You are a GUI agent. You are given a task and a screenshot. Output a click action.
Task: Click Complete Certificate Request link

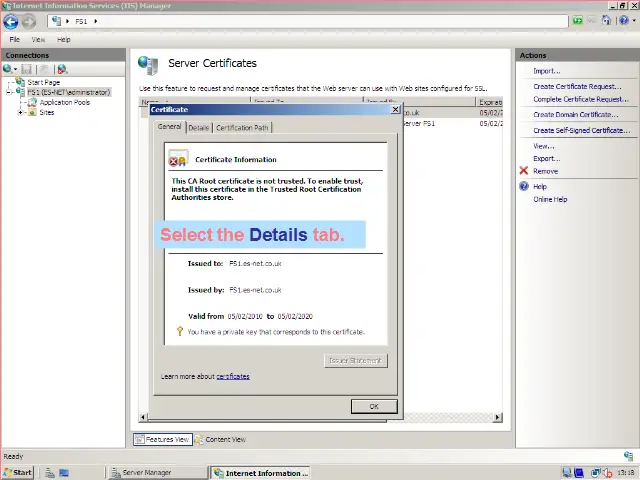click(581, 99)
